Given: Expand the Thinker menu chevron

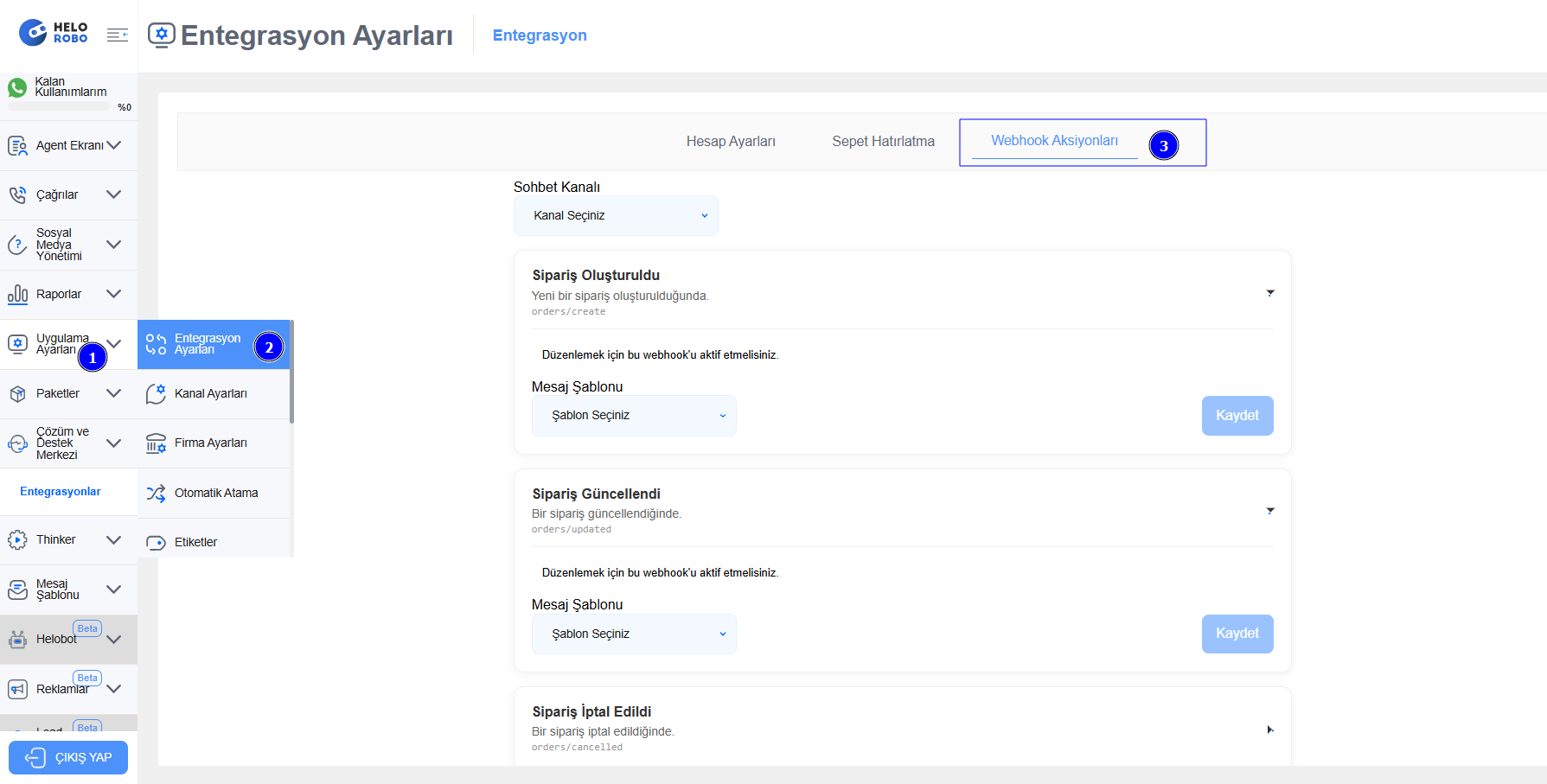Looking at the screenshot, I should 113,539.
